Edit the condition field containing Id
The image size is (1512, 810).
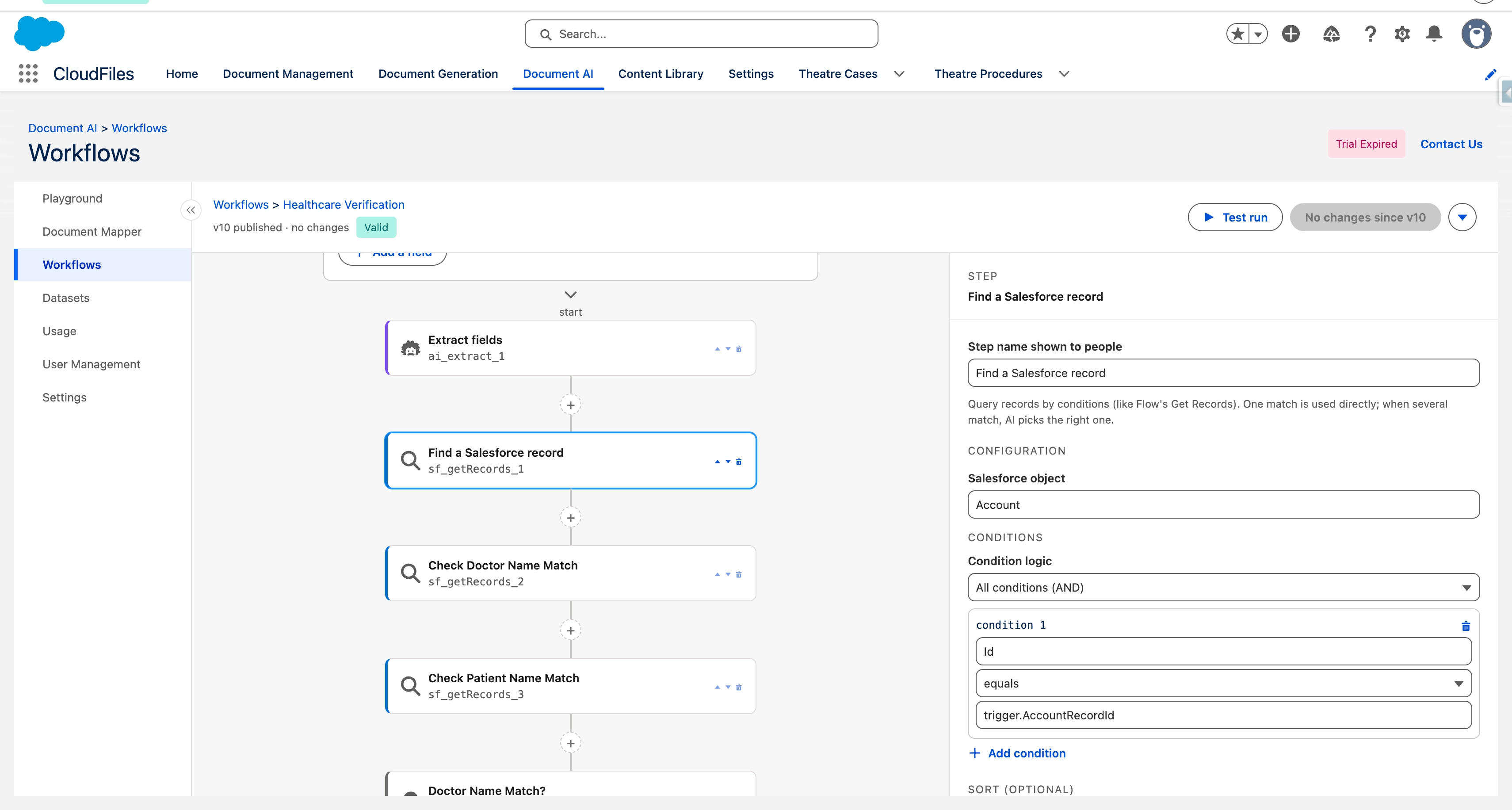[x=1223, y=652]
